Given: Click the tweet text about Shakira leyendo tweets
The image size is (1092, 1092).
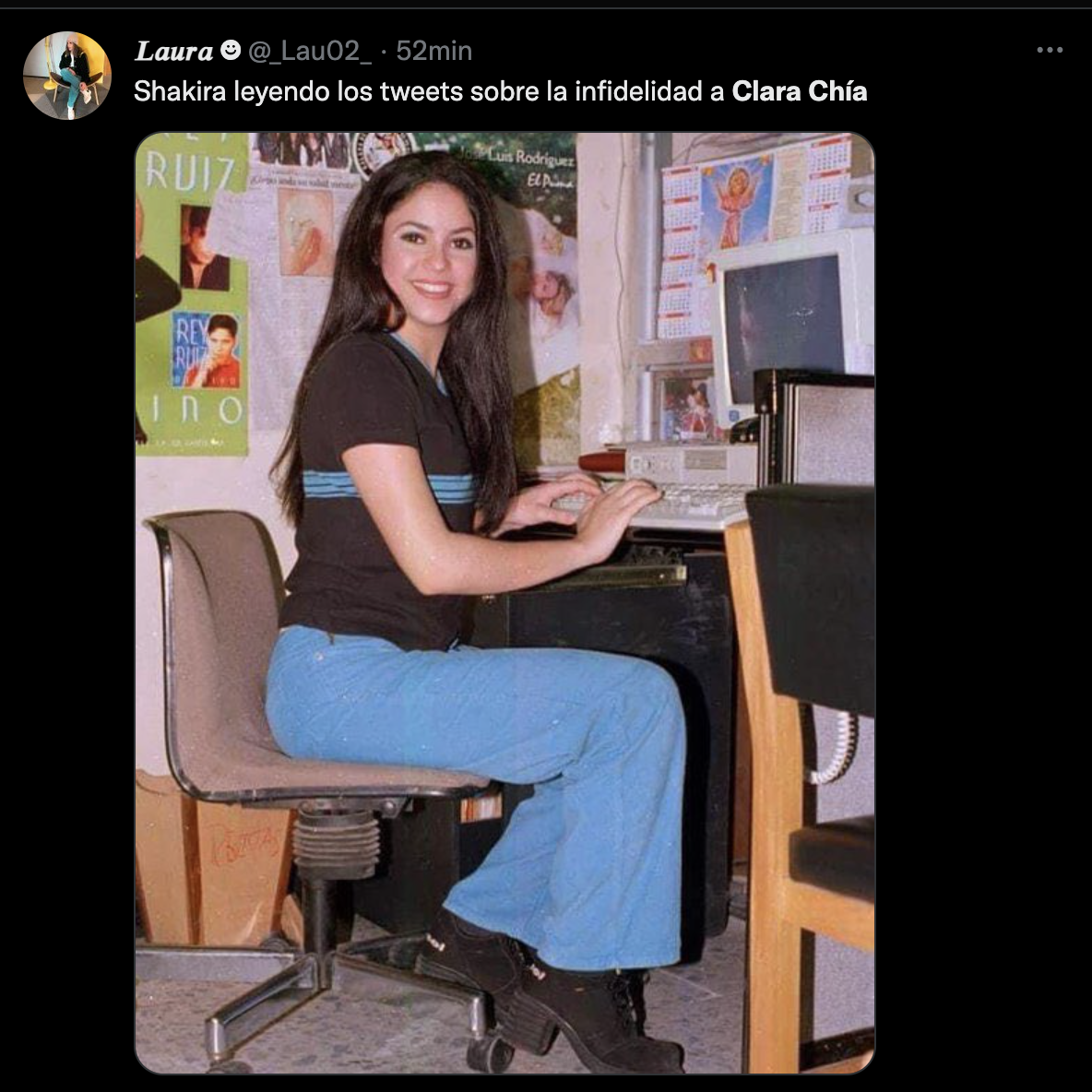Looking at the screenshot, I should pyautogui.click(x=500, y=91).
